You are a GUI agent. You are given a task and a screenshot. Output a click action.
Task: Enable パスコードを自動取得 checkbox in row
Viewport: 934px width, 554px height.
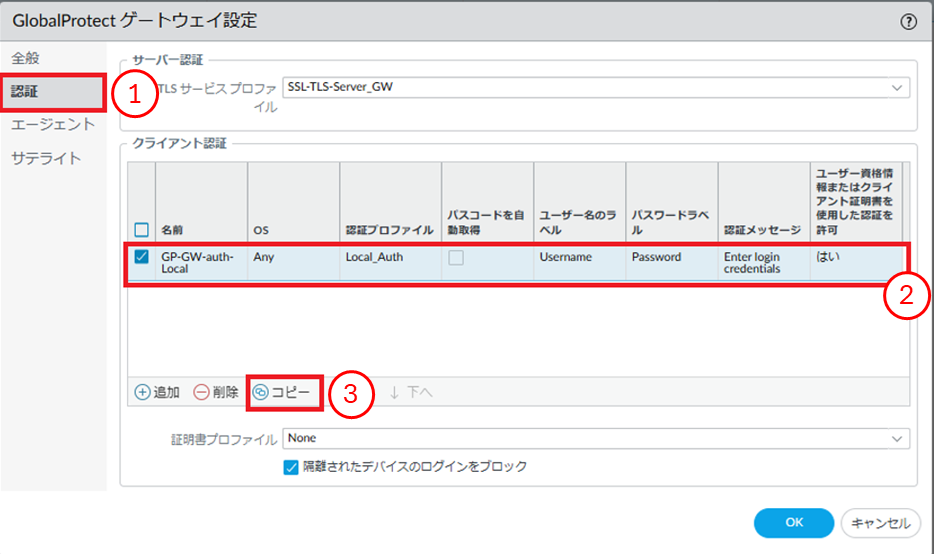tap(456, 257)
